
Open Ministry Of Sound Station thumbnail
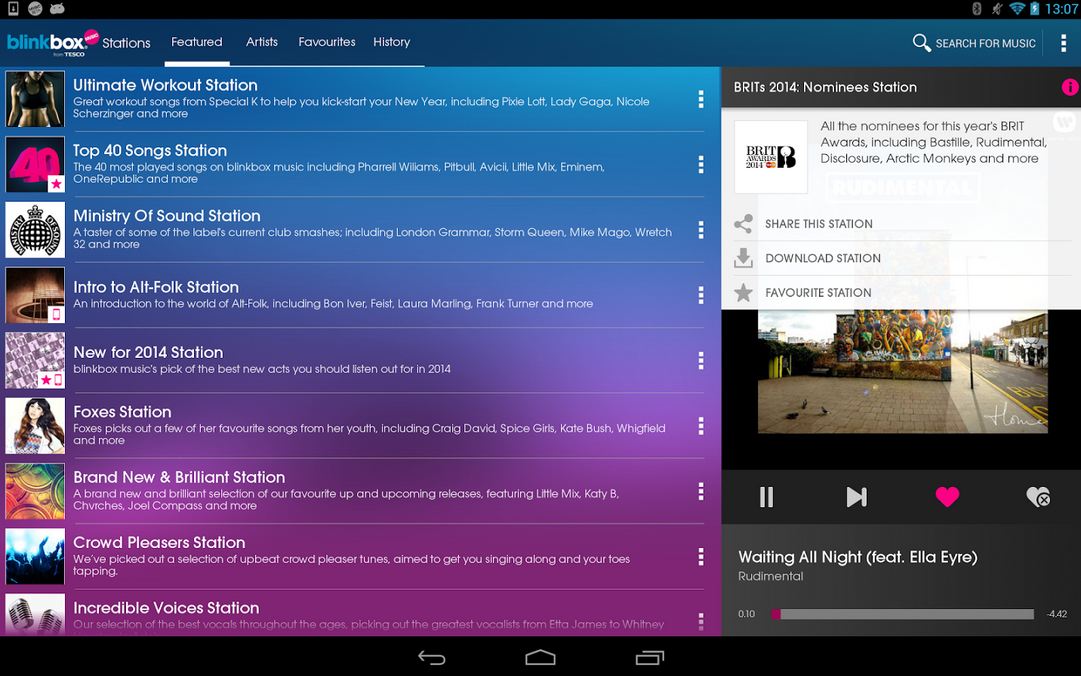[35, 229]
